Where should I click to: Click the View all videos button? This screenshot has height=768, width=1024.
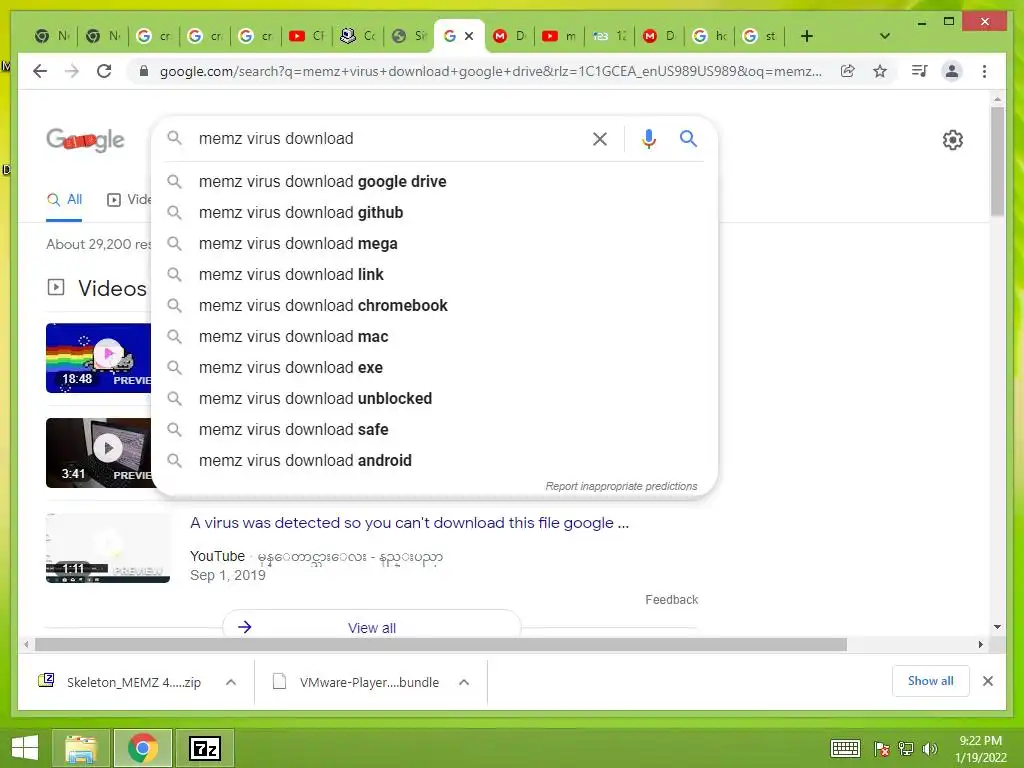point(372,628)
